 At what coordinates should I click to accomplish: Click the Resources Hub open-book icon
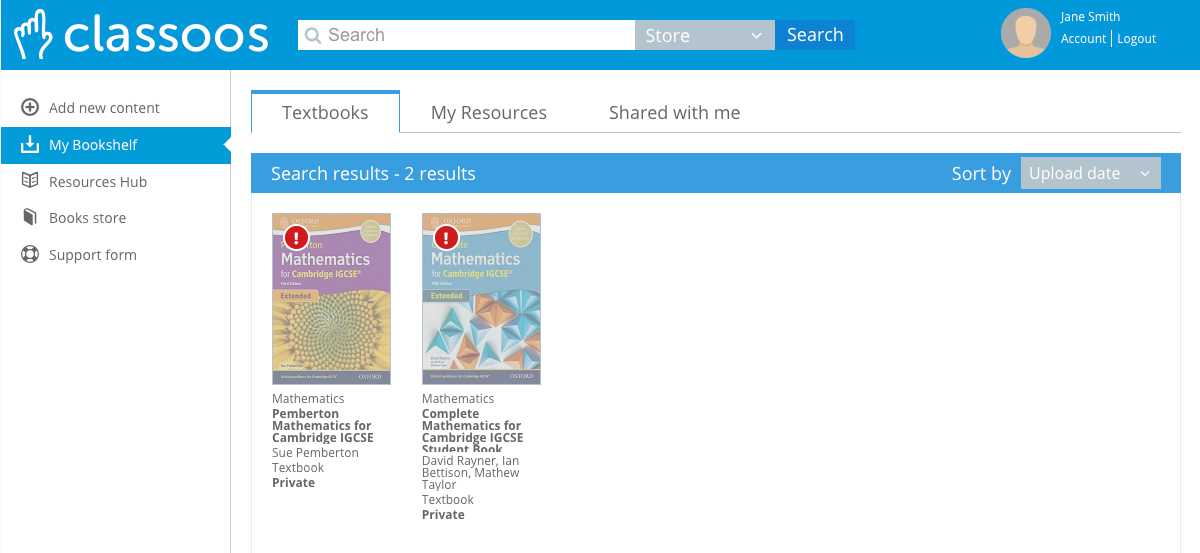click(30, 181)
